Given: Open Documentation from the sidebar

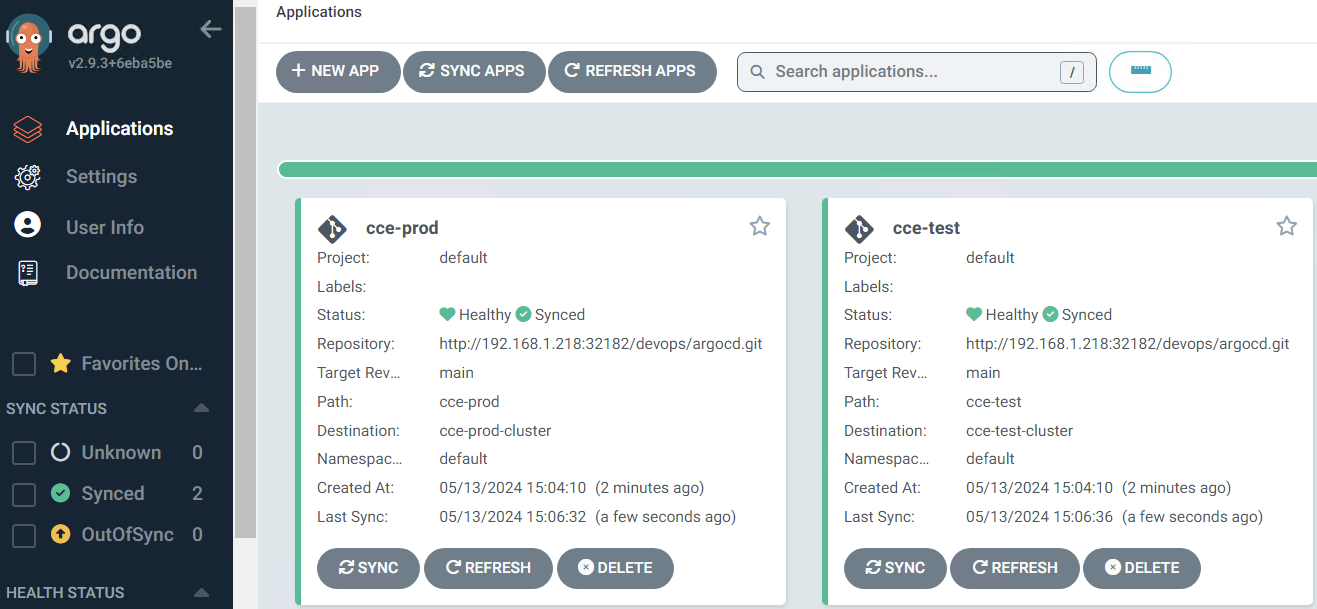Looking at the screenshot, I should click(131, 273).
